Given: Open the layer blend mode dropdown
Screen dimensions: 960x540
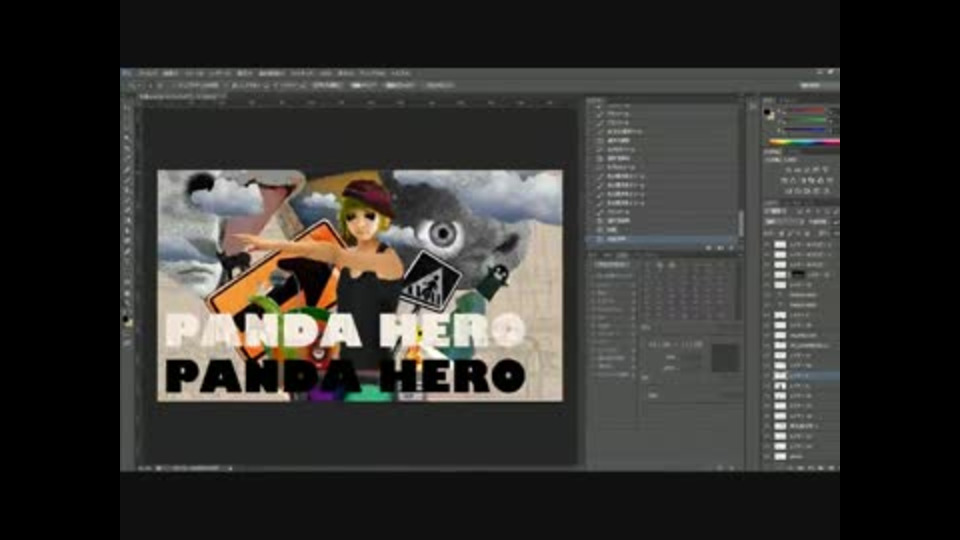Looking at the screenshot, I should pos(785,222).
